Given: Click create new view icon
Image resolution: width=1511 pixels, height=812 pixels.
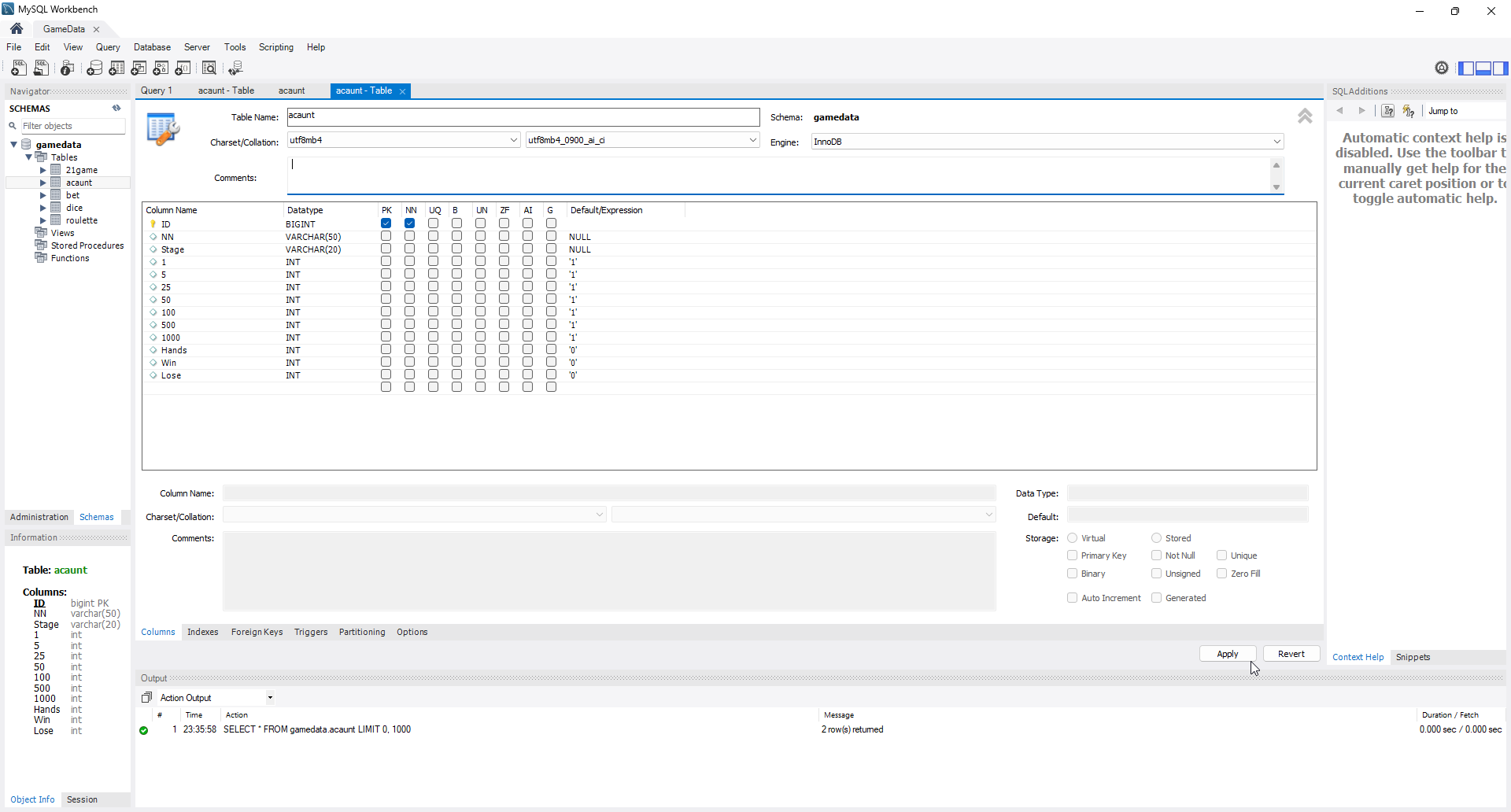Looking at the screenshot, I should [x=139, y=68].
